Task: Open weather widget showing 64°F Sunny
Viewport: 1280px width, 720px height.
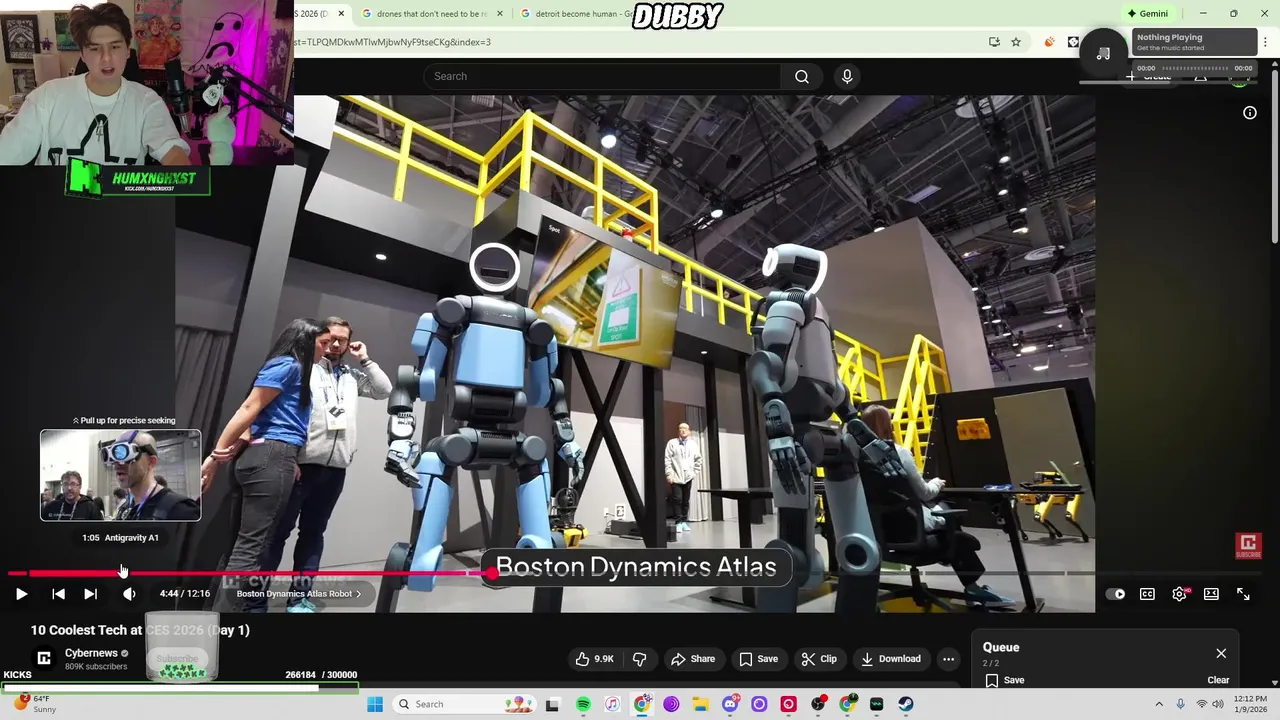Action: tap(33, 704)
